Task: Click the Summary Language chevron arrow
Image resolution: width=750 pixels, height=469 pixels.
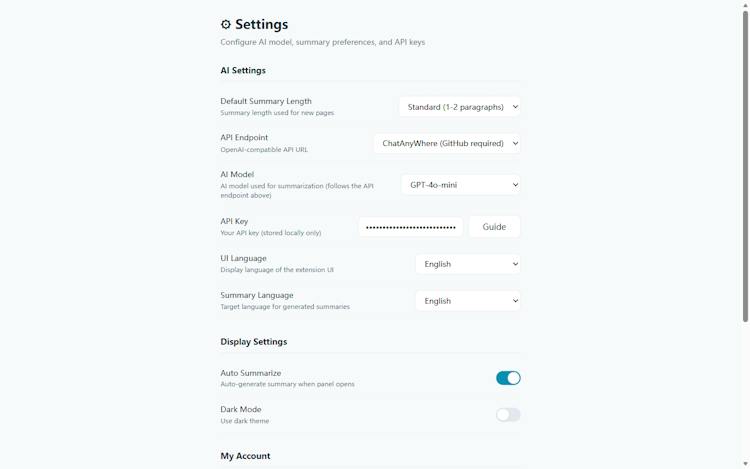Action: click(515, 301)
